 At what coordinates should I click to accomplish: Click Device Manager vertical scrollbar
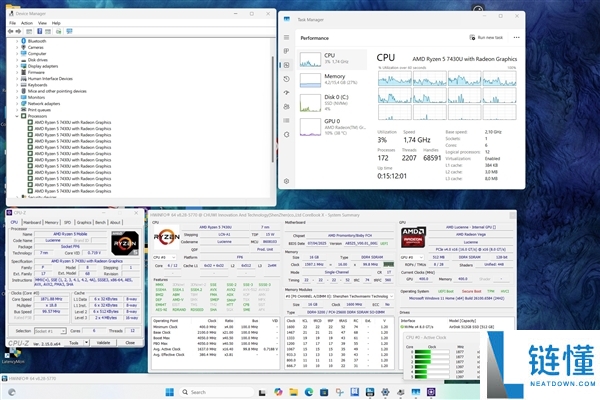[273, 109]
